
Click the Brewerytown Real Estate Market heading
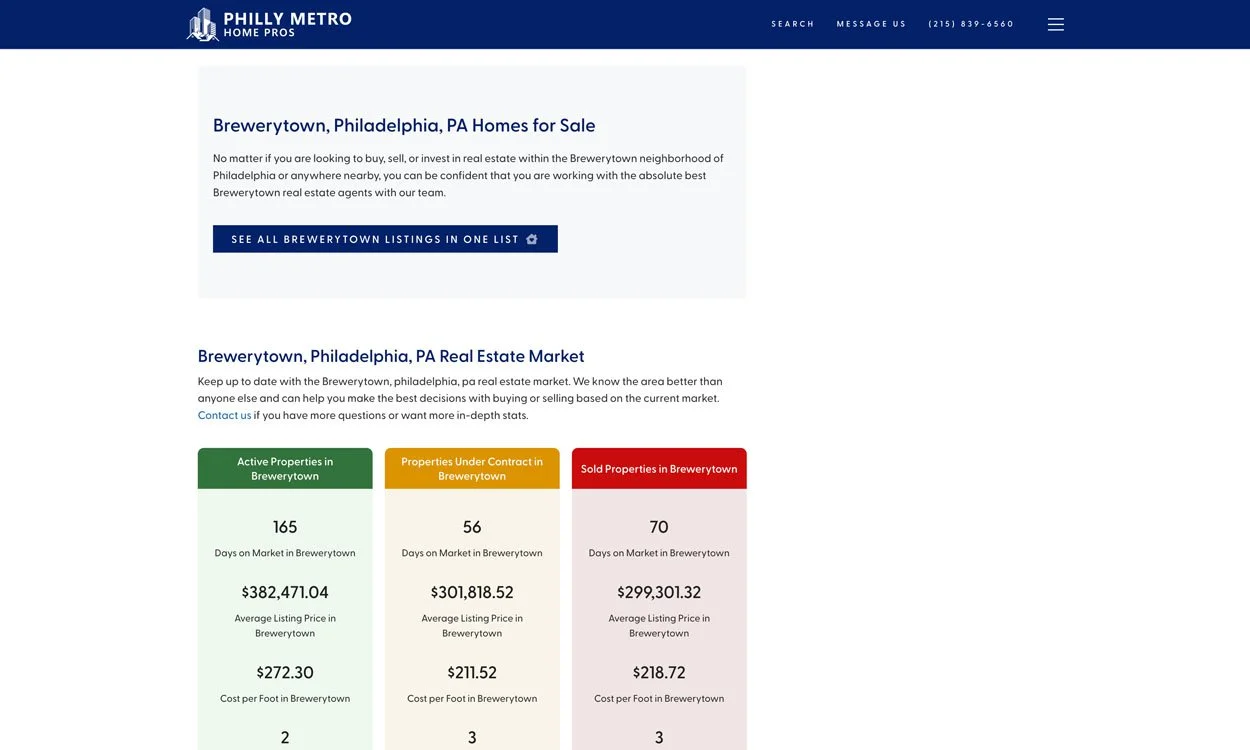tap(391, 356)
